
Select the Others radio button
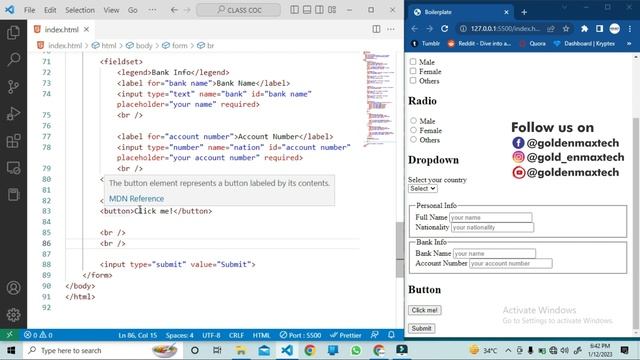coord(413,139)
